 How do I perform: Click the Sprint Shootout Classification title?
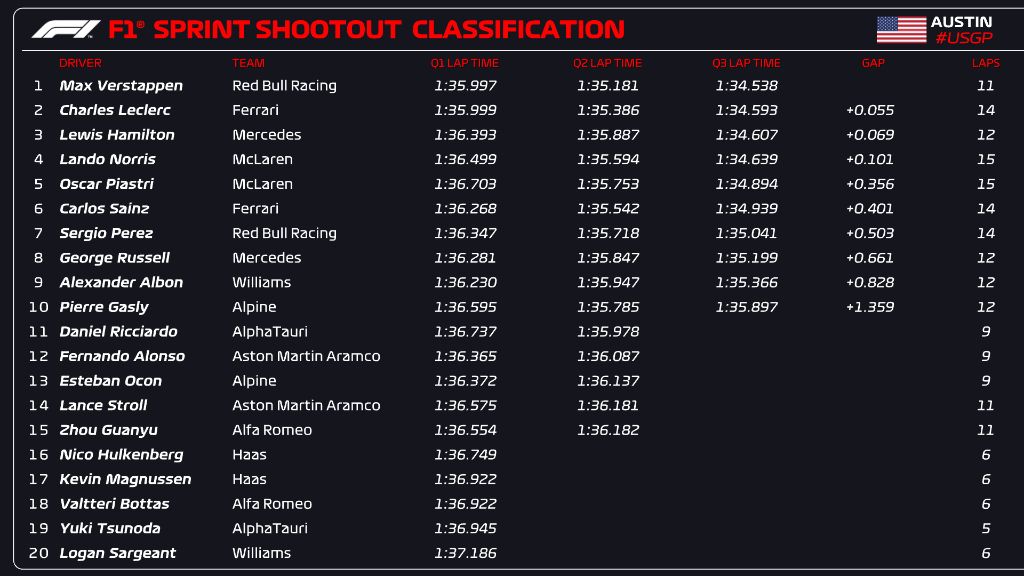coord(366,29)
